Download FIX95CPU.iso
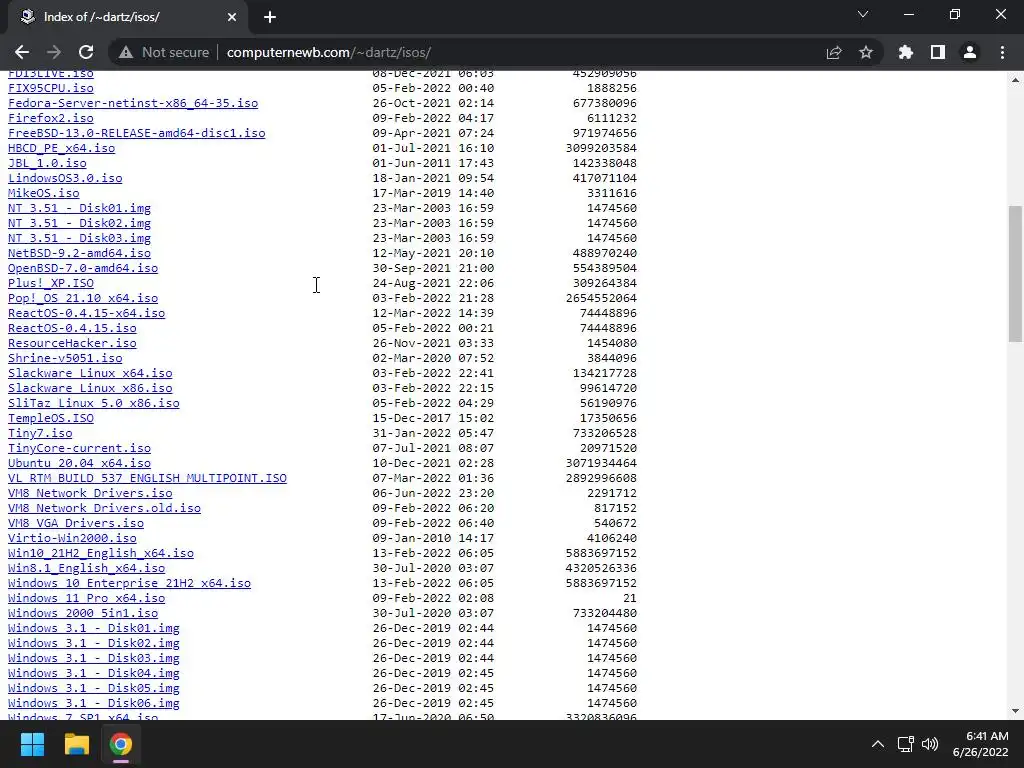The image size is (1024, 768). click(51, 88)
